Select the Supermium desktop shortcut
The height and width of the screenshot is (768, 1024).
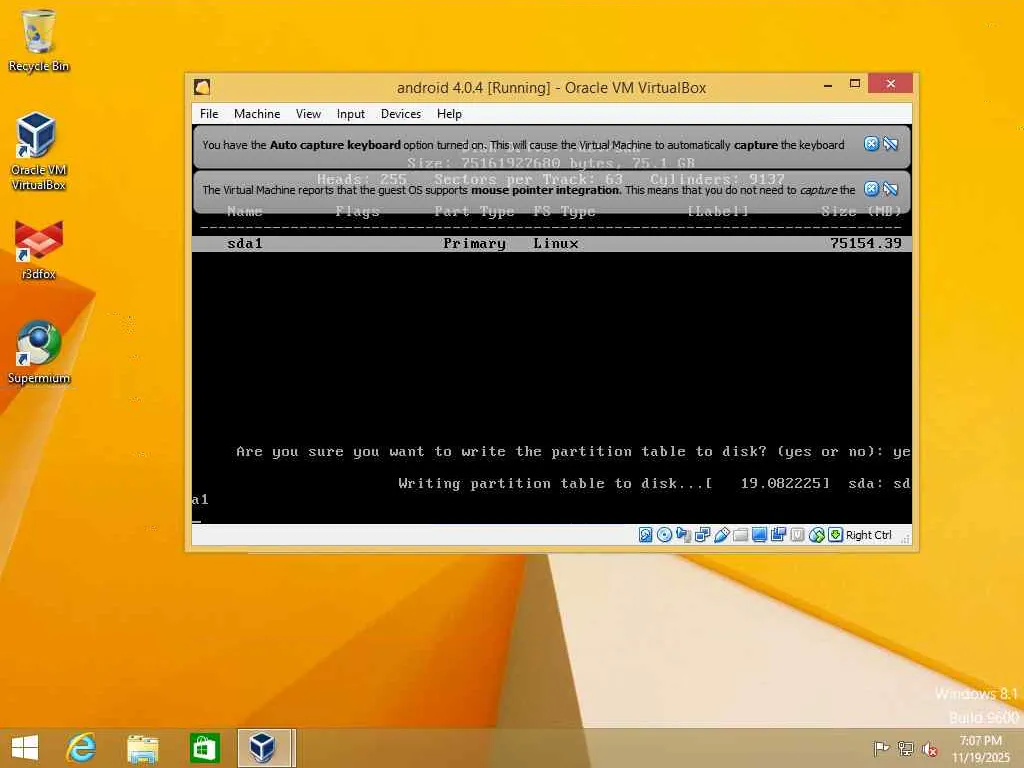pyautogui.click(x=39, y=353)
